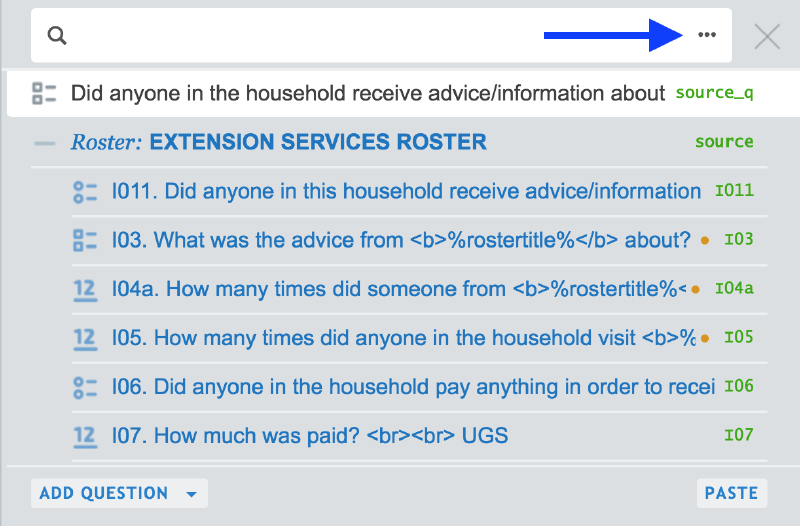Close the search panel with the X
800x526 pixels.
pyautogui.click(x=767, y=37)
